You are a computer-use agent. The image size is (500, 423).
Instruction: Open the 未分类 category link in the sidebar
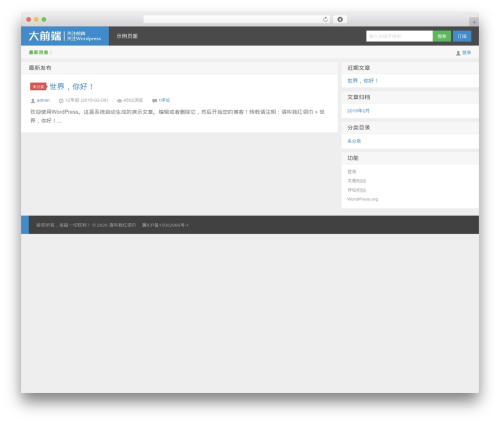pos(354,141)
